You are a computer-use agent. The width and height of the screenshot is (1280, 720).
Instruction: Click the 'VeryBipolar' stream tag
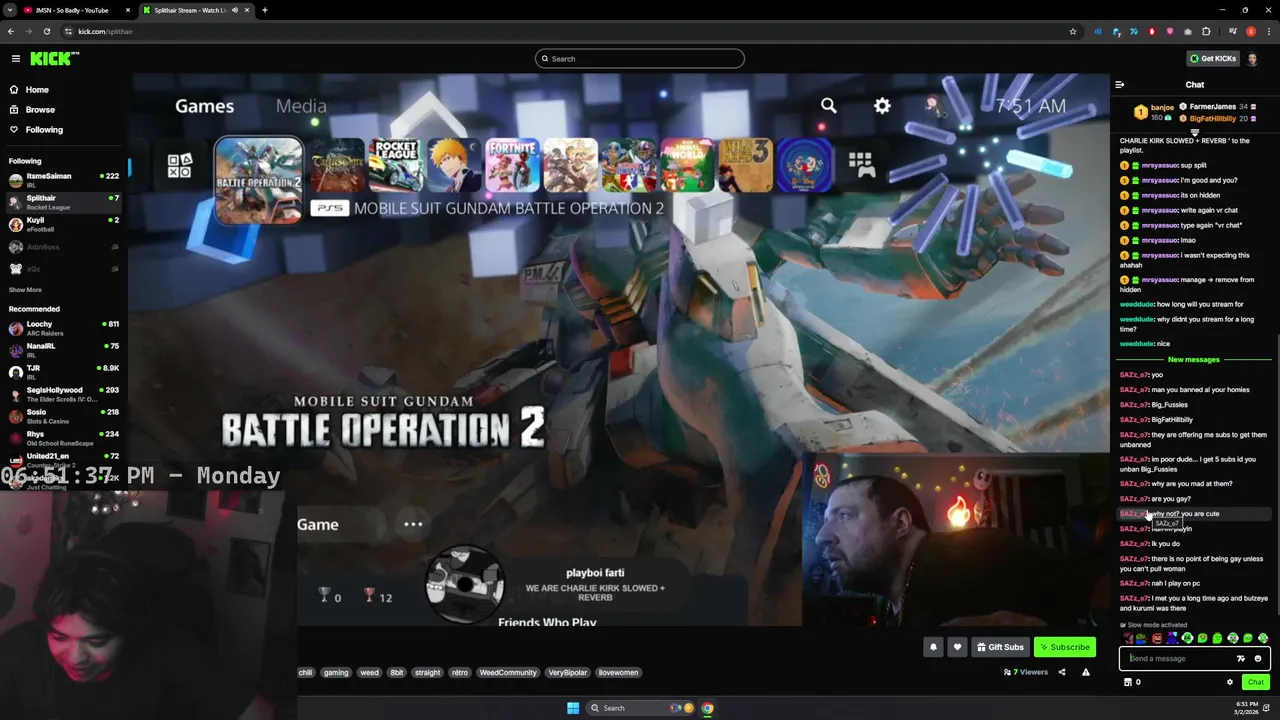[567, 673]
